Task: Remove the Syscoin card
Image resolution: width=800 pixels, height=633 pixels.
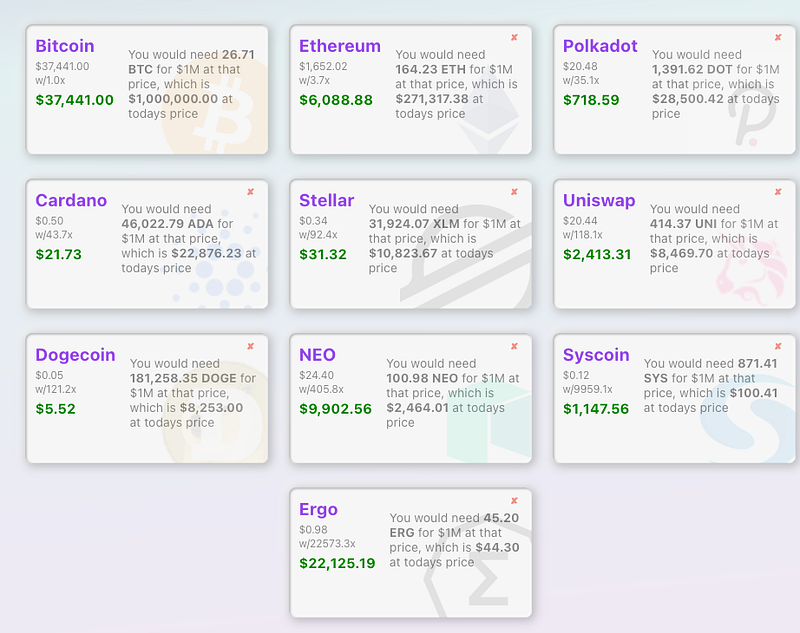Action: point(778,346)
